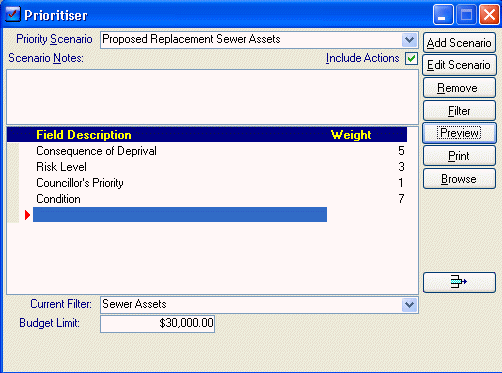Click the export arrow icon button
This screenshot has height=373, width=502.
click(459, 282)
